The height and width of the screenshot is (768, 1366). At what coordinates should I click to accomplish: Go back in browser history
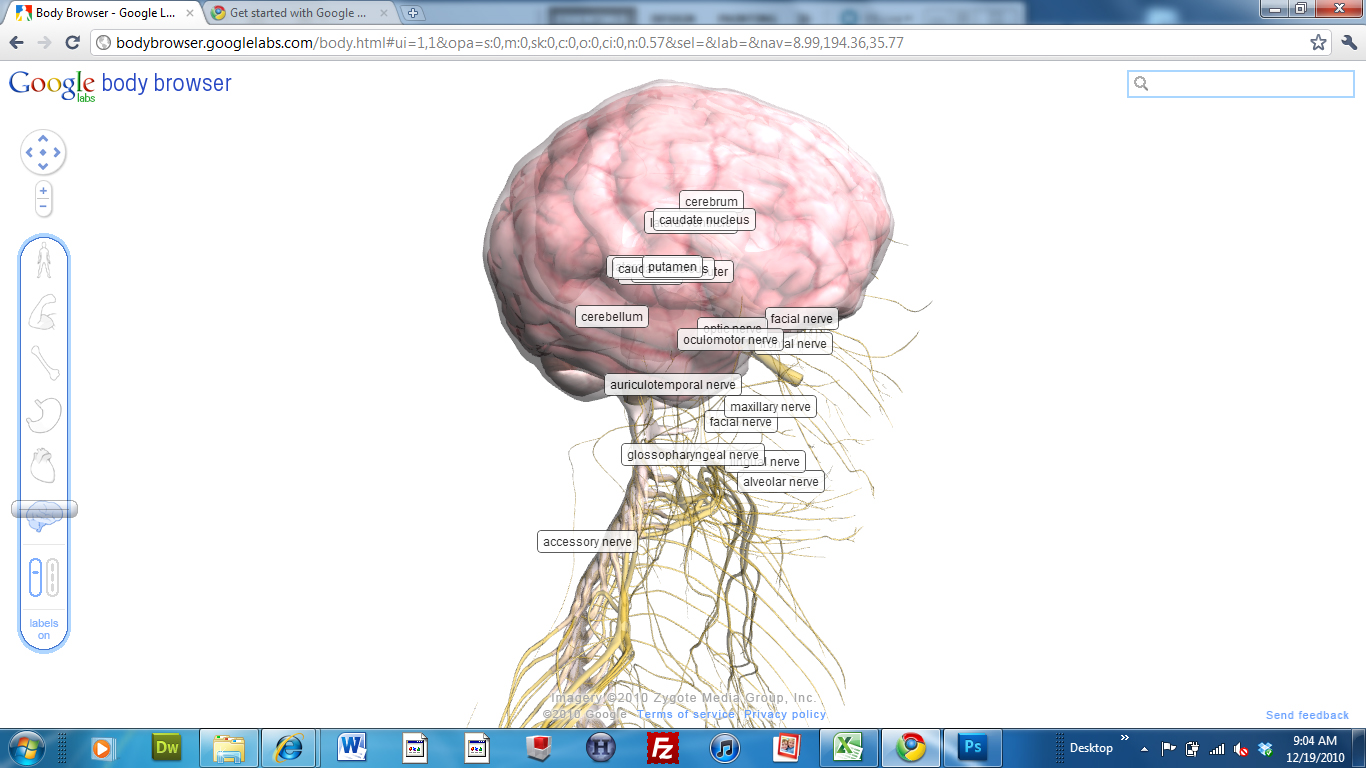click(x=16, y=43)
